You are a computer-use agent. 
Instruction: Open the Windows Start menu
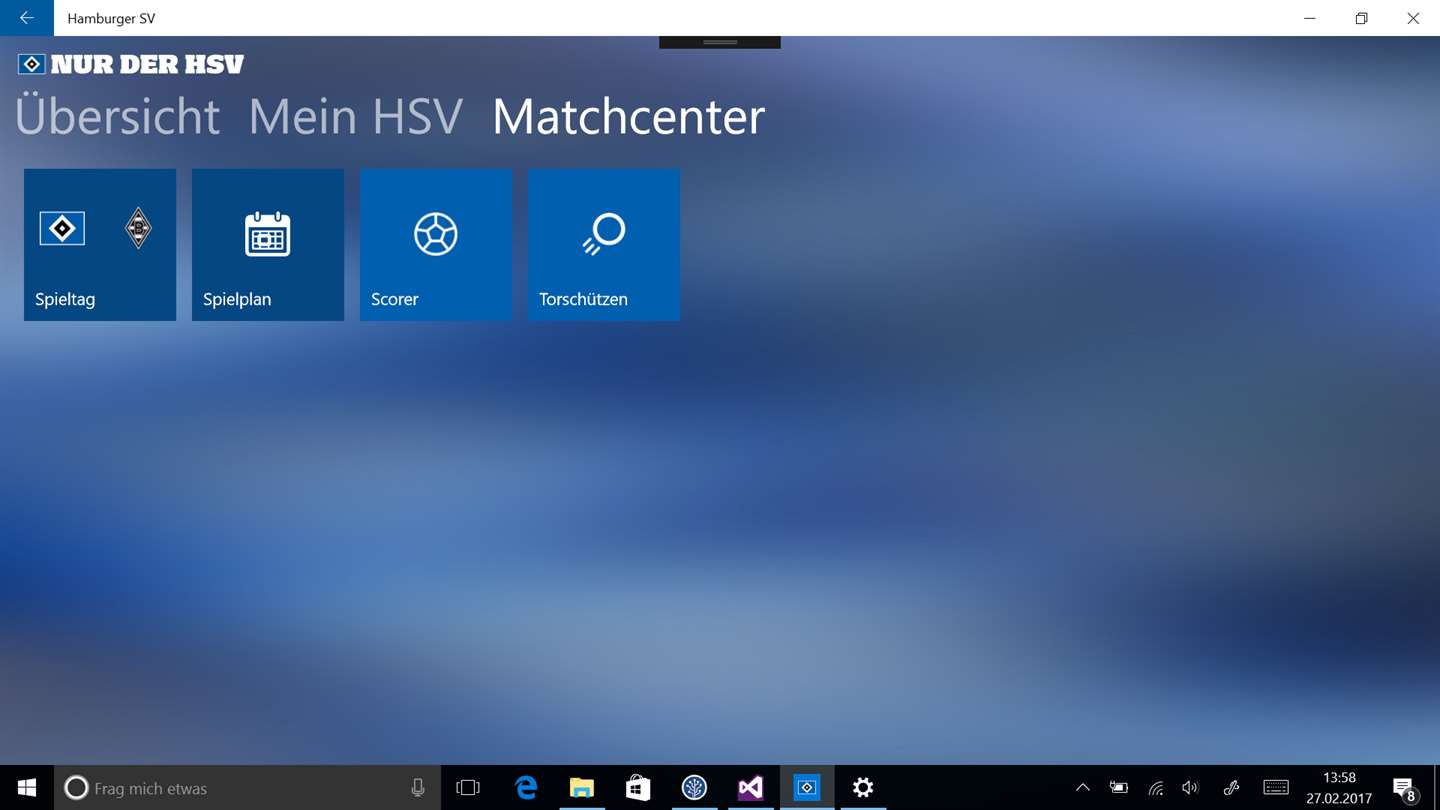point(27,788)
